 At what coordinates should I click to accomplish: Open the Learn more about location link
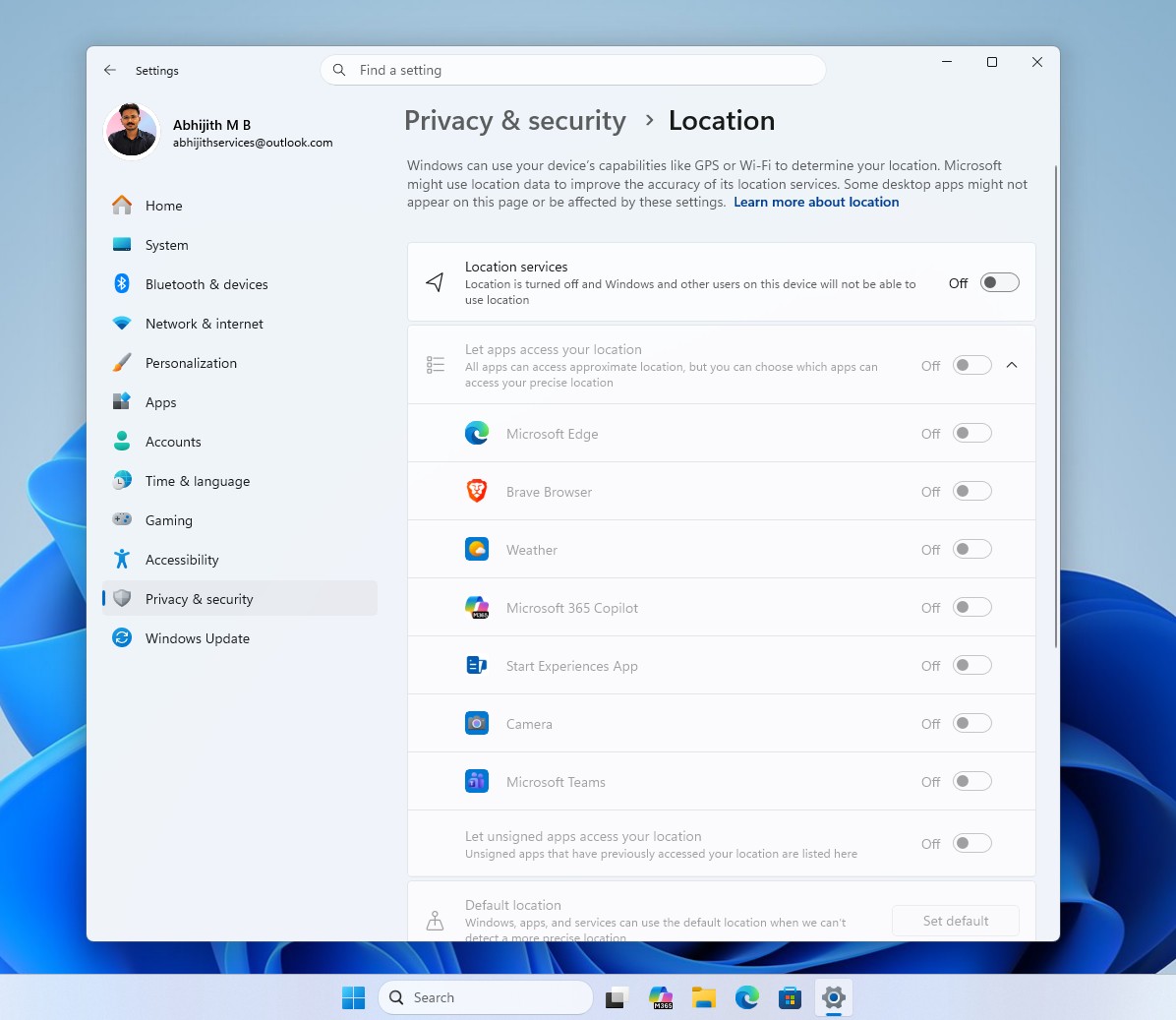[x=816, y=202]
